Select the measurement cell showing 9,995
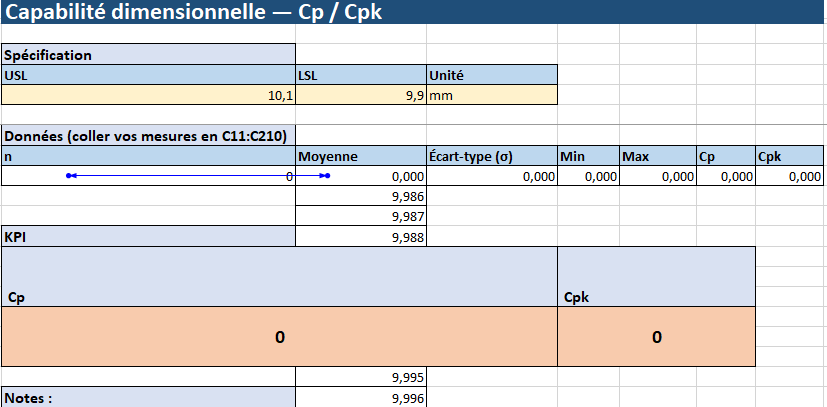 click(360, 377)
